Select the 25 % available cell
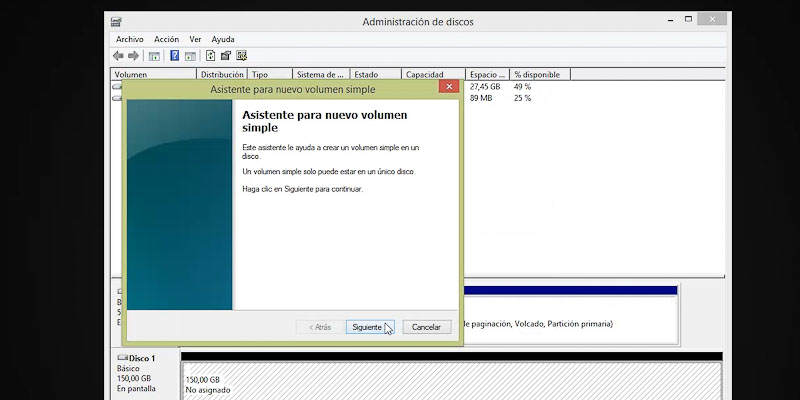The image size is (800, 400). pyautogui.click(x=522, y=98)
